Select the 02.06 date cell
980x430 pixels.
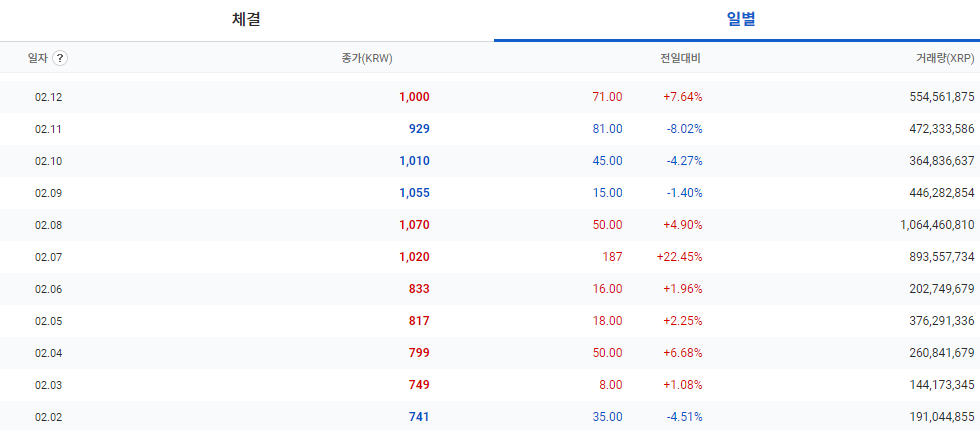[x=49, y=289]
